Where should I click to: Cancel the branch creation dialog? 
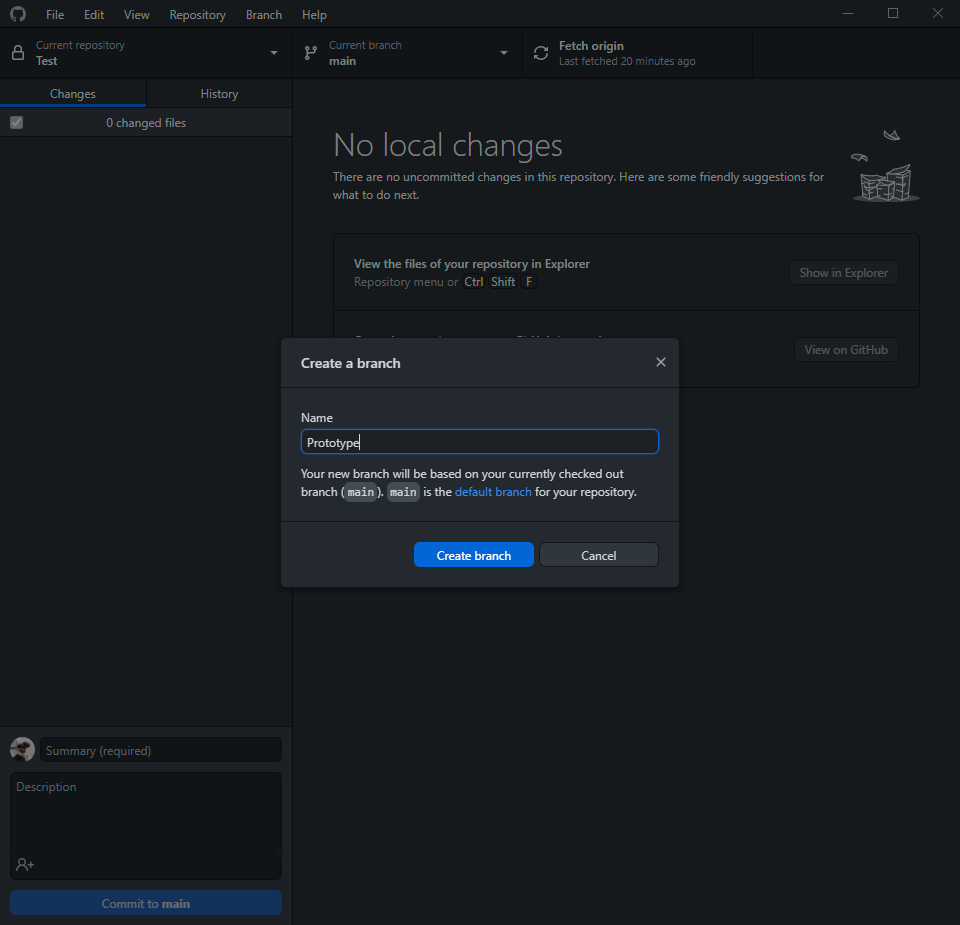[x=598, y=555]
